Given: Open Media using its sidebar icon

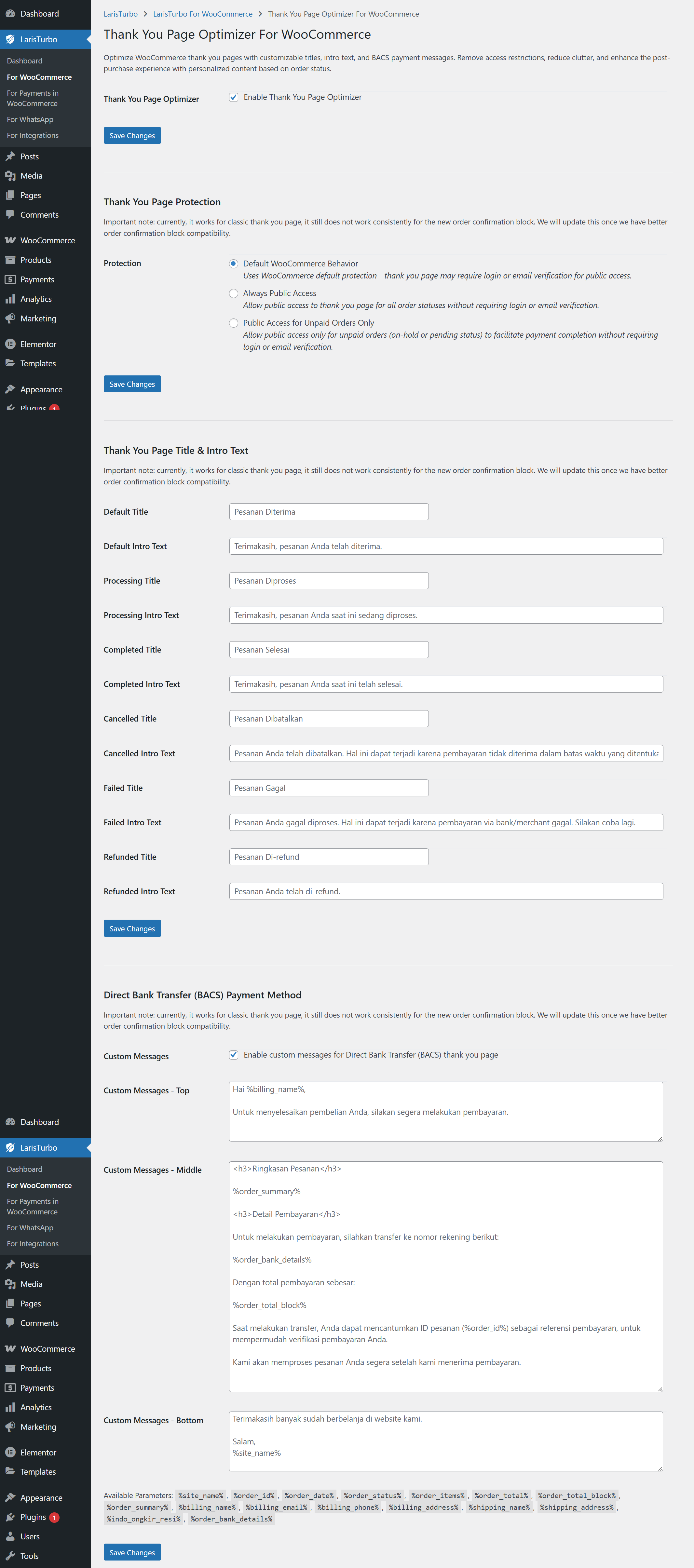Looking at the screenshot, I should click(10, 176).
